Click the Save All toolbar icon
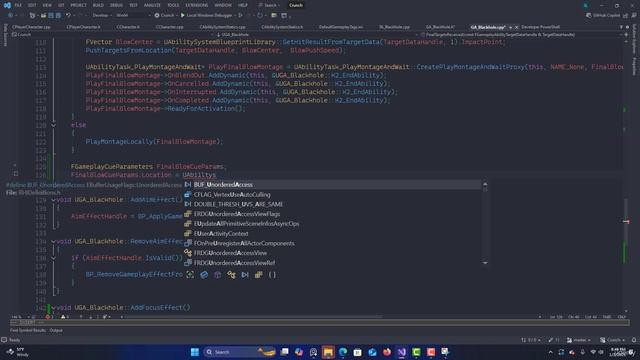This screenshot has width=640, height=360. point(58,16)
